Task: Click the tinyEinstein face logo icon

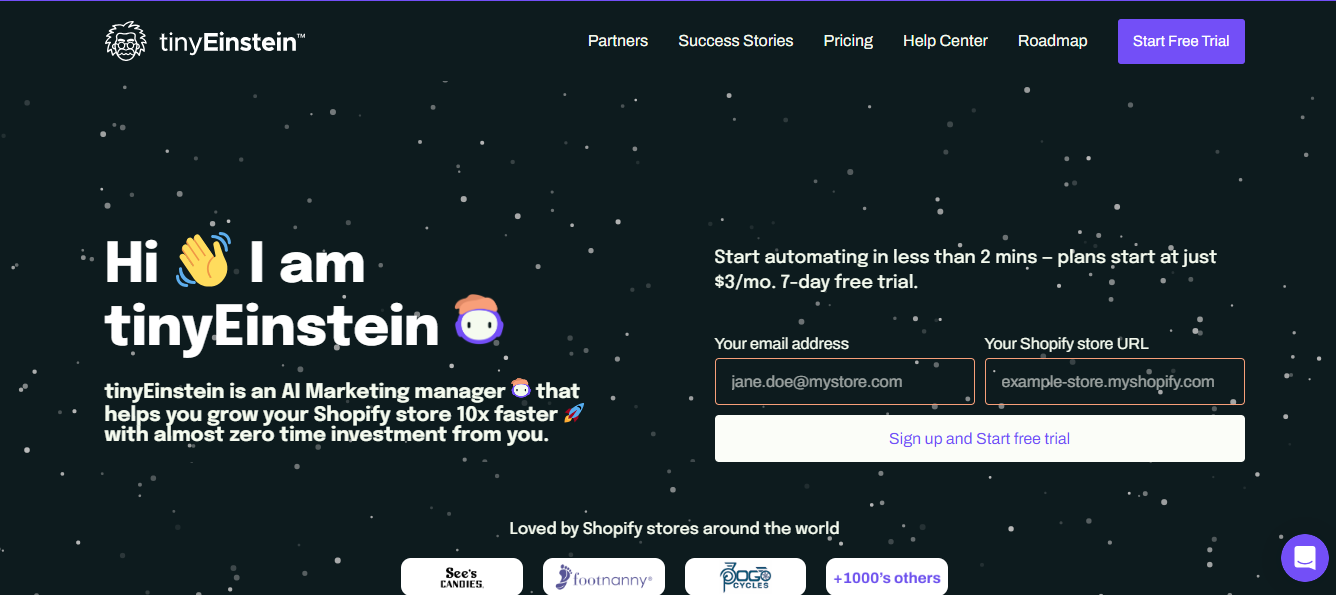Action: tap(126, 41)
